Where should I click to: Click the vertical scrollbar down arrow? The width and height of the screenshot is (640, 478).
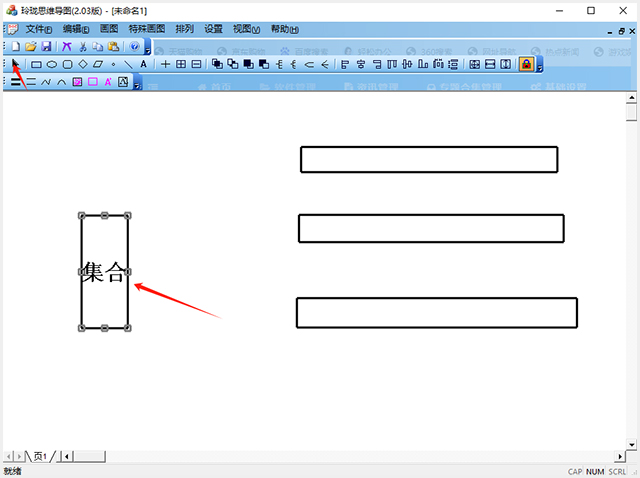631,443
